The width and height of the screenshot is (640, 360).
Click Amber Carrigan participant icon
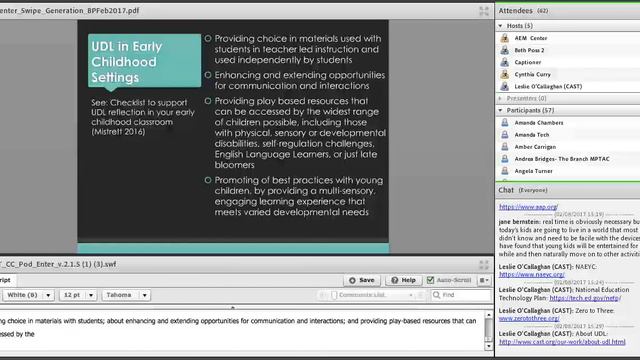504,147
